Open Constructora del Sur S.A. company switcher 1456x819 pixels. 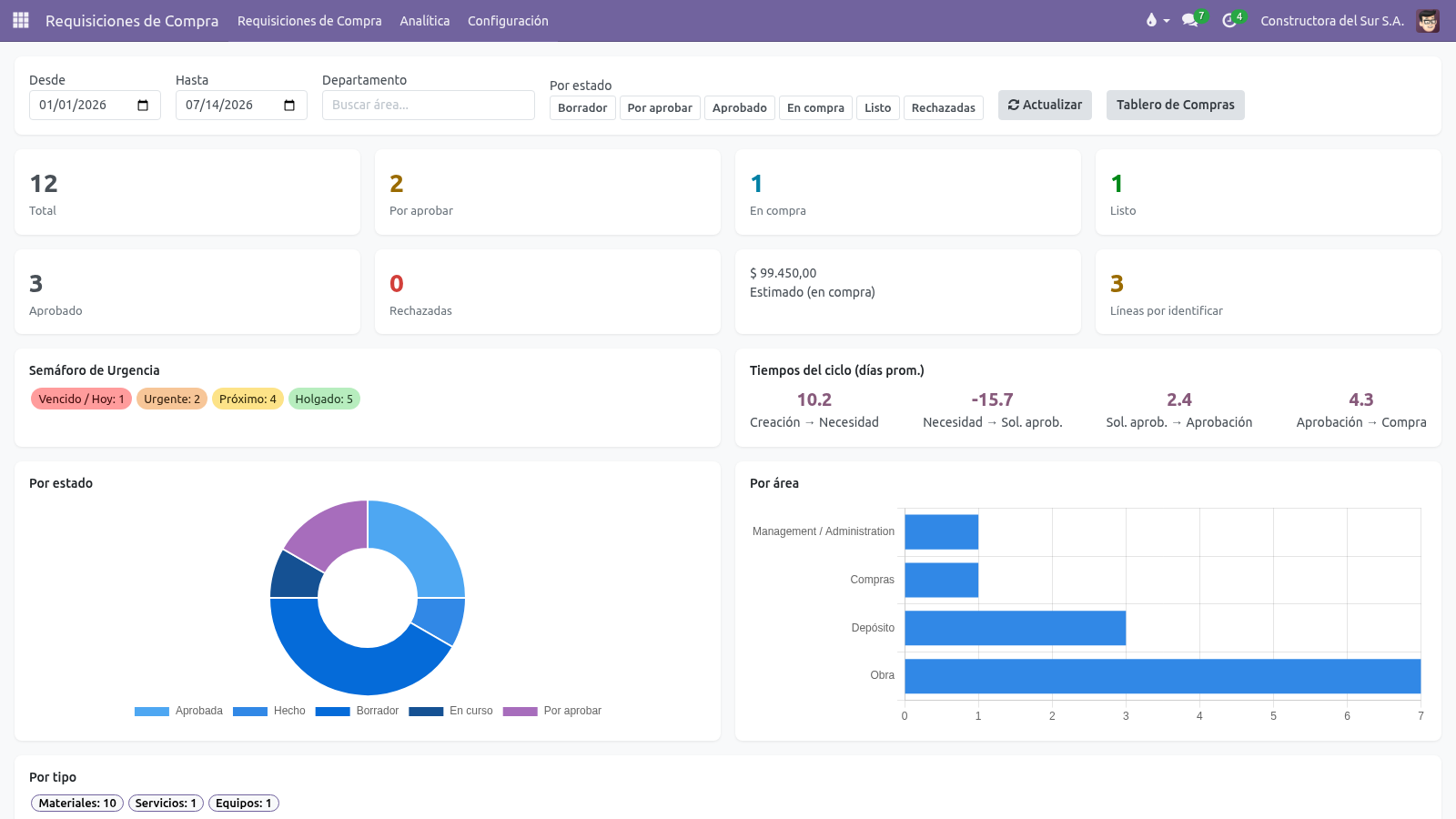(1332, 20)
